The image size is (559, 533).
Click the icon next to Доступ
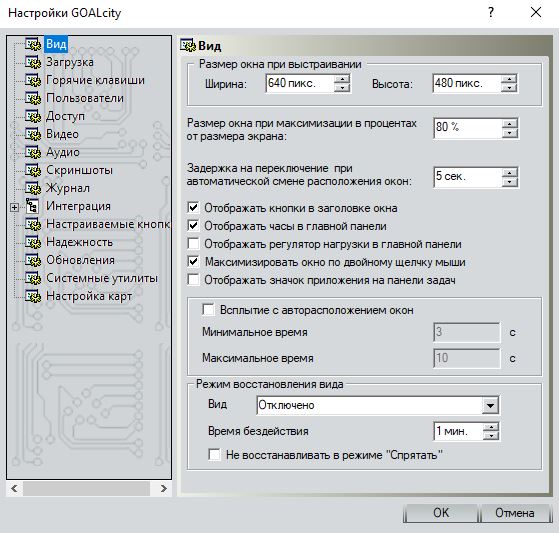click(33, 116)
